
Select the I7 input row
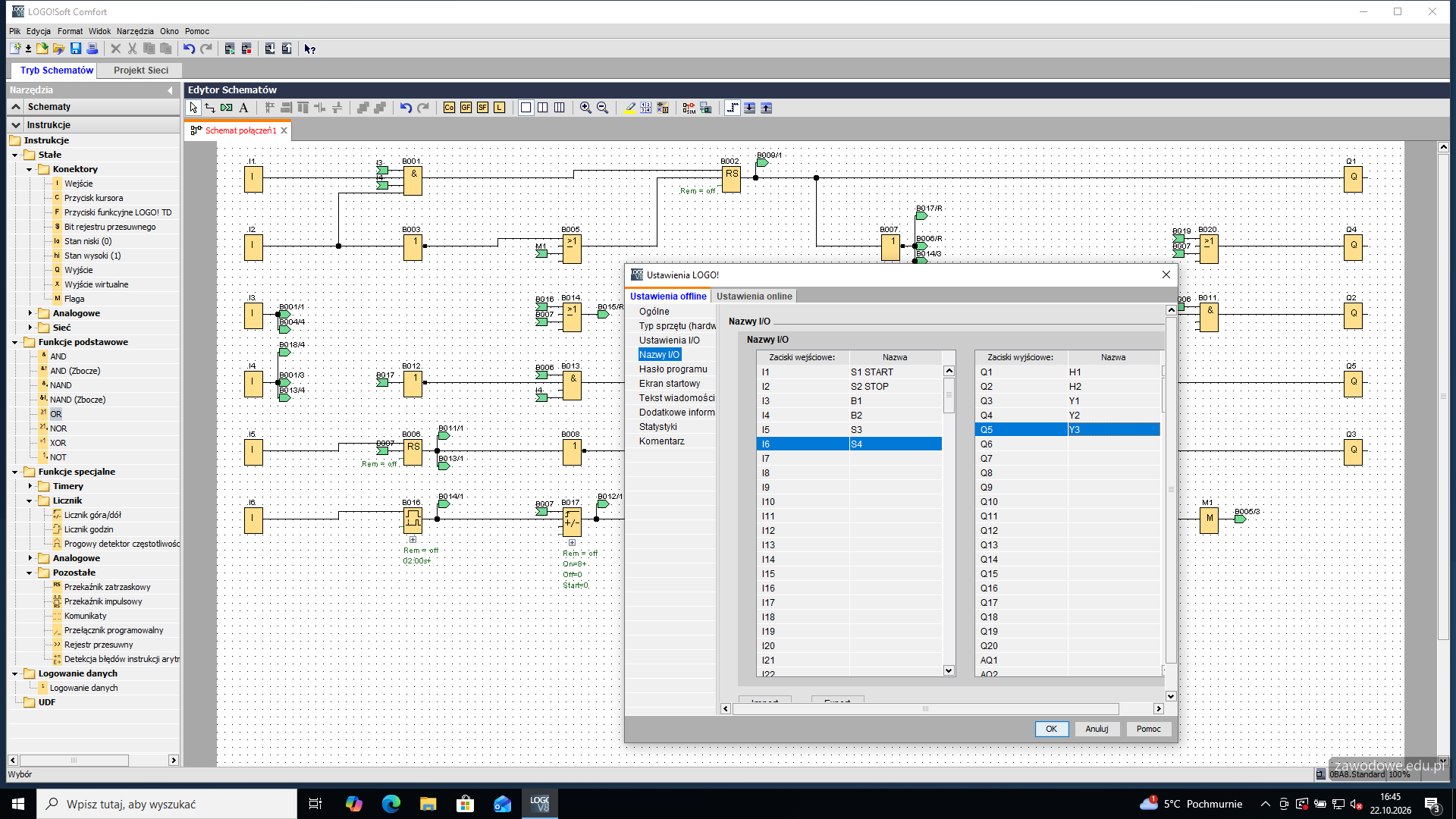tap(849, 459)
